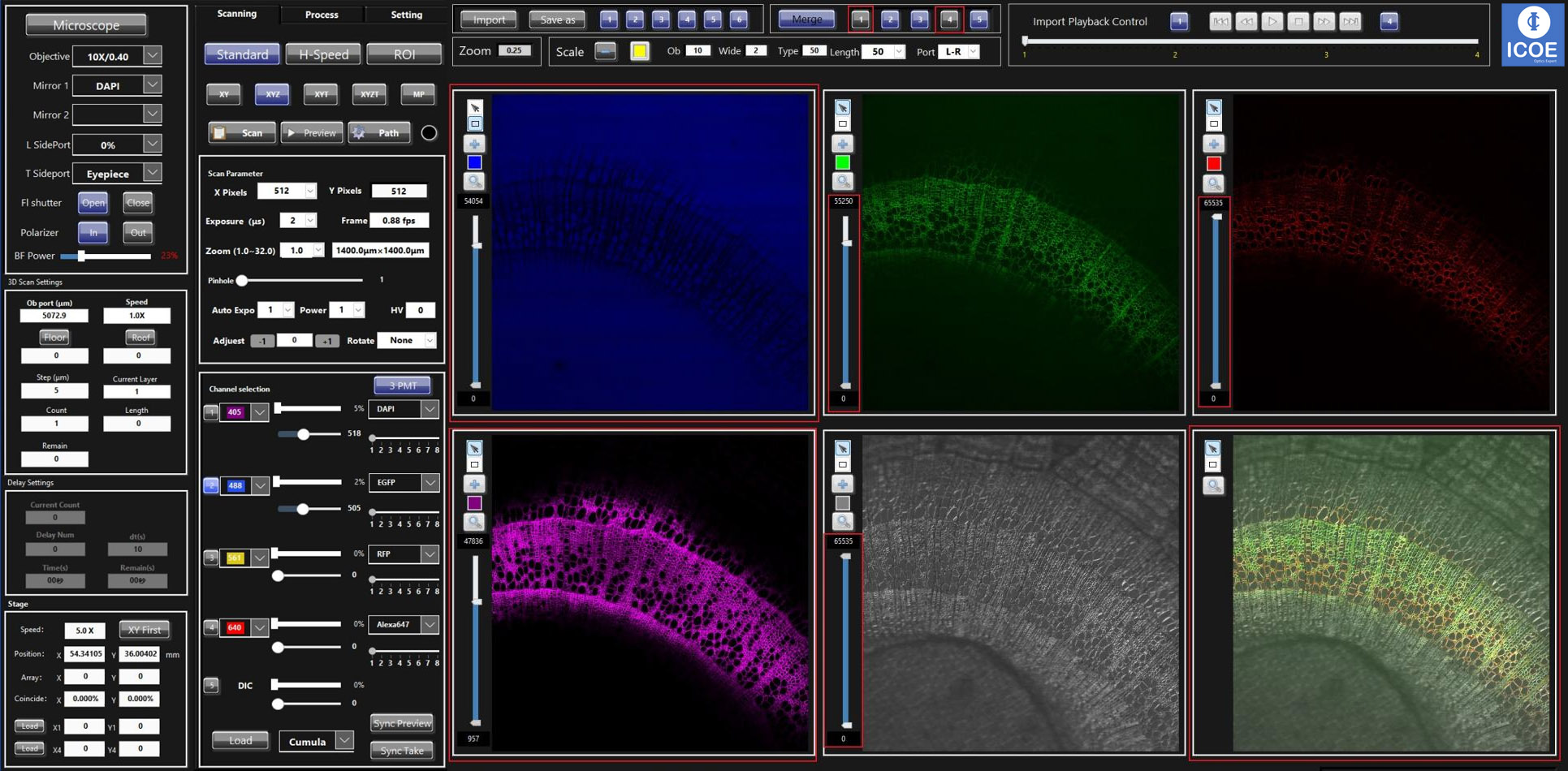Switch to the Process tab
1568x771 pixels.
click(322, 15)
